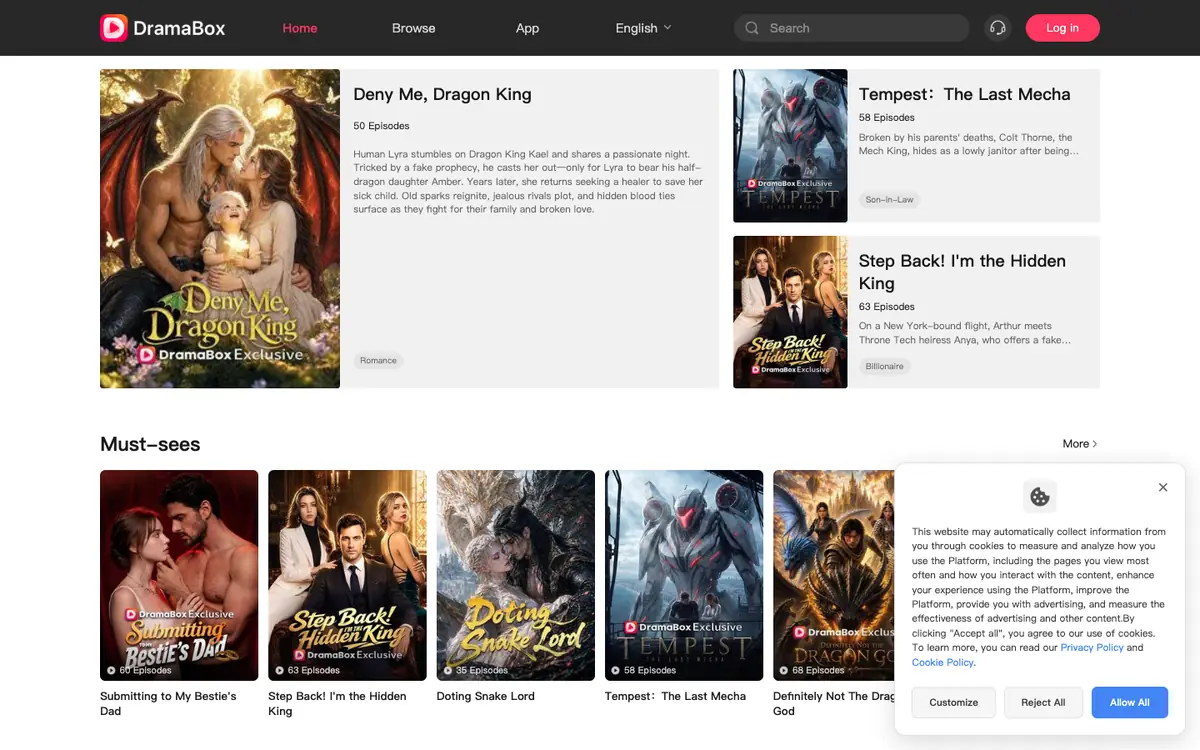Click the 50 Episodes label
Viewport: 1200px width, 750px height.
[381, 126]
